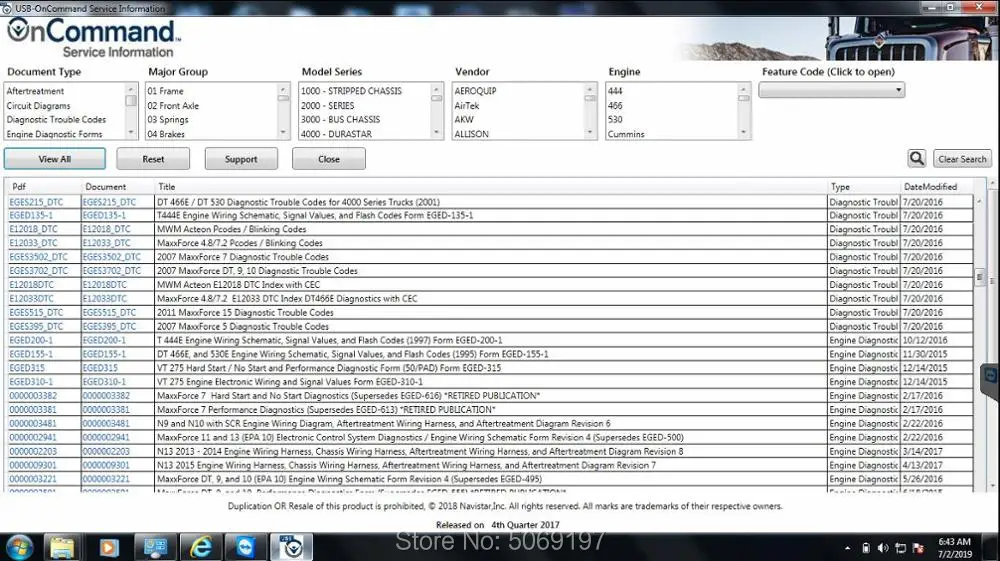Select engine 444 in Engine list
Image resolution: width=1000 pixels, height=561 pixels.
[x=615, y=91]
